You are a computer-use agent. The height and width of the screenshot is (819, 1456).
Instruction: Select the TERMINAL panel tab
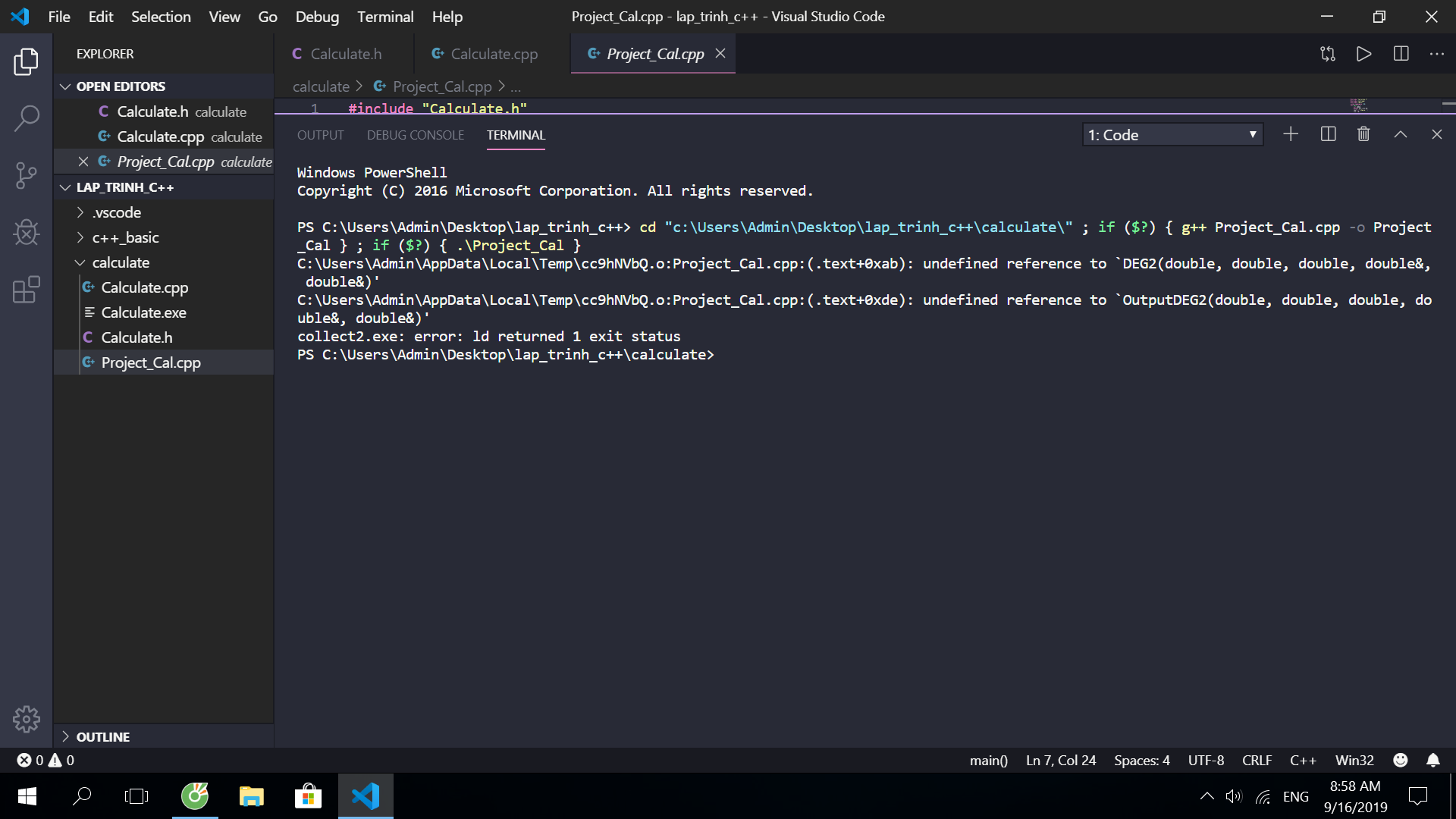(x=516, y=135)
